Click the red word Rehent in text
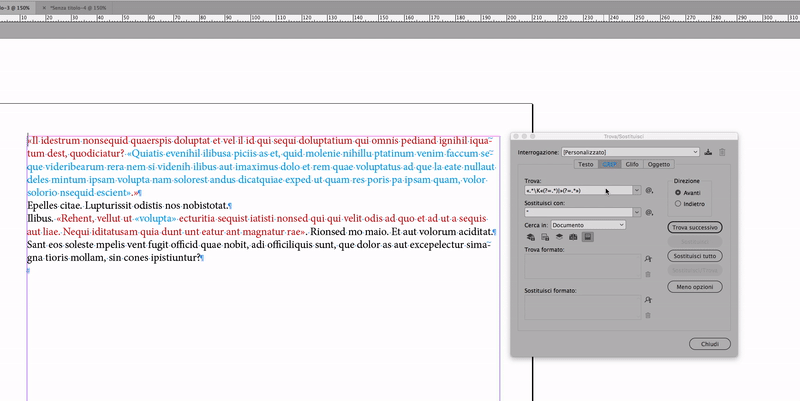Viewport: 800px width, 401px height. [x=75, y=219]
